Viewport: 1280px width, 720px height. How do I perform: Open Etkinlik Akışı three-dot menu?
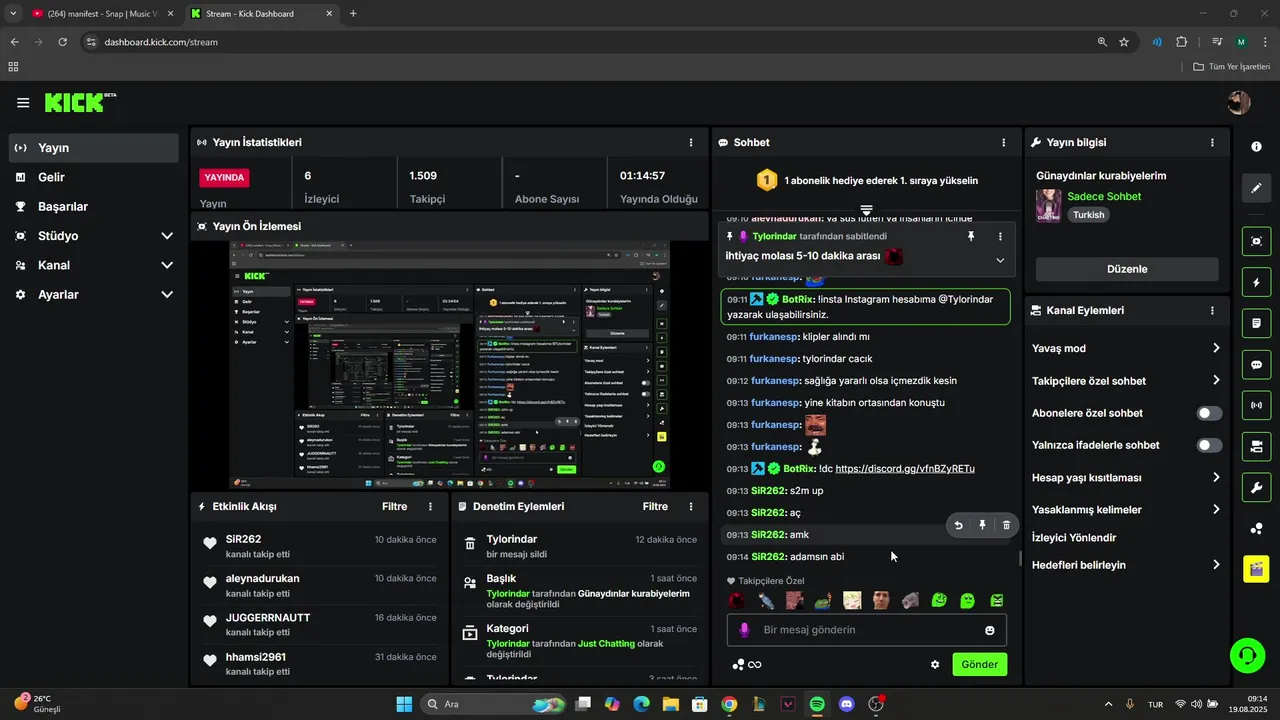pos(431,507)
